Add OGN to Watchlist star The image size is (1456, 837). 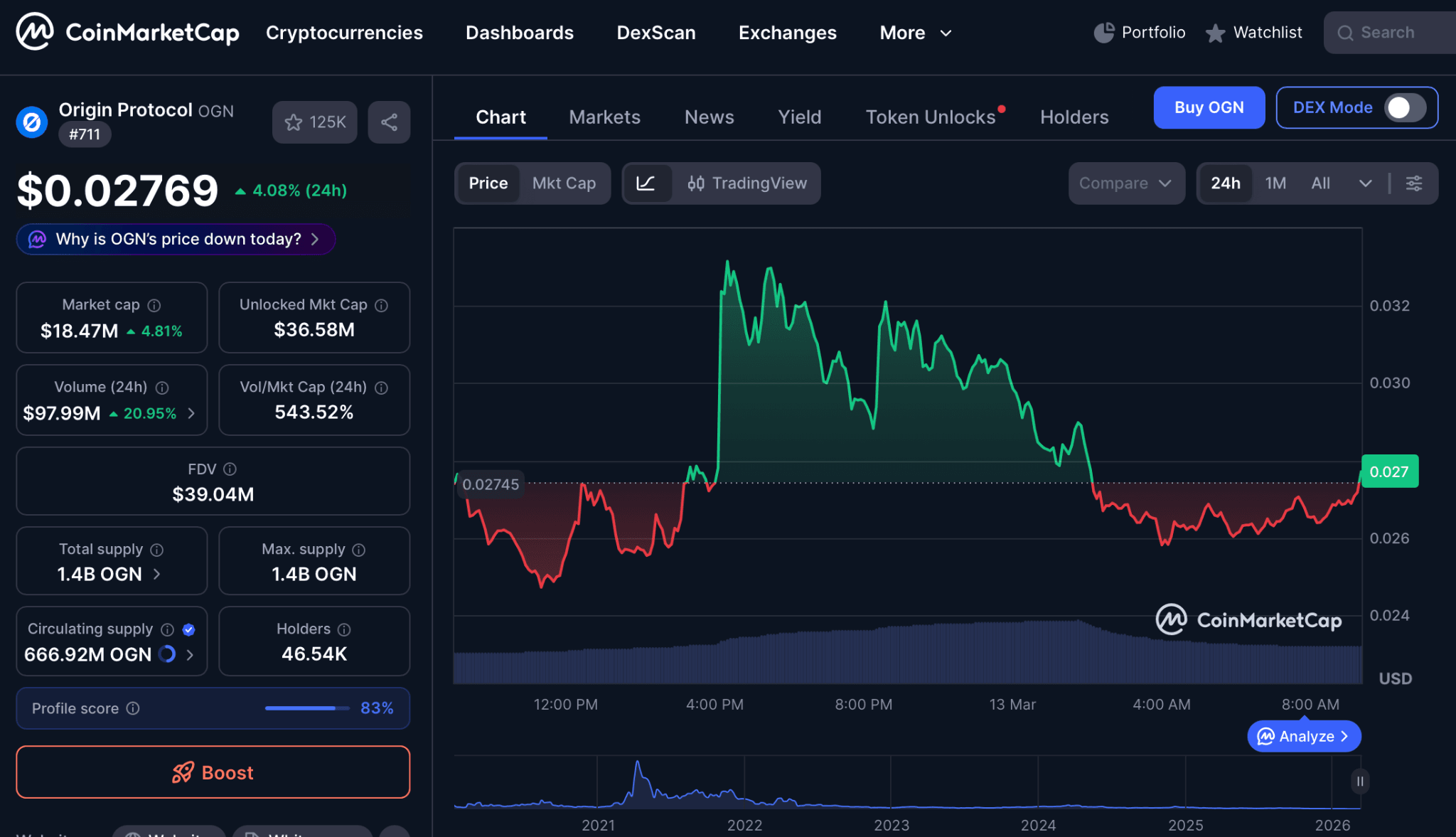(x=314, y=122)
